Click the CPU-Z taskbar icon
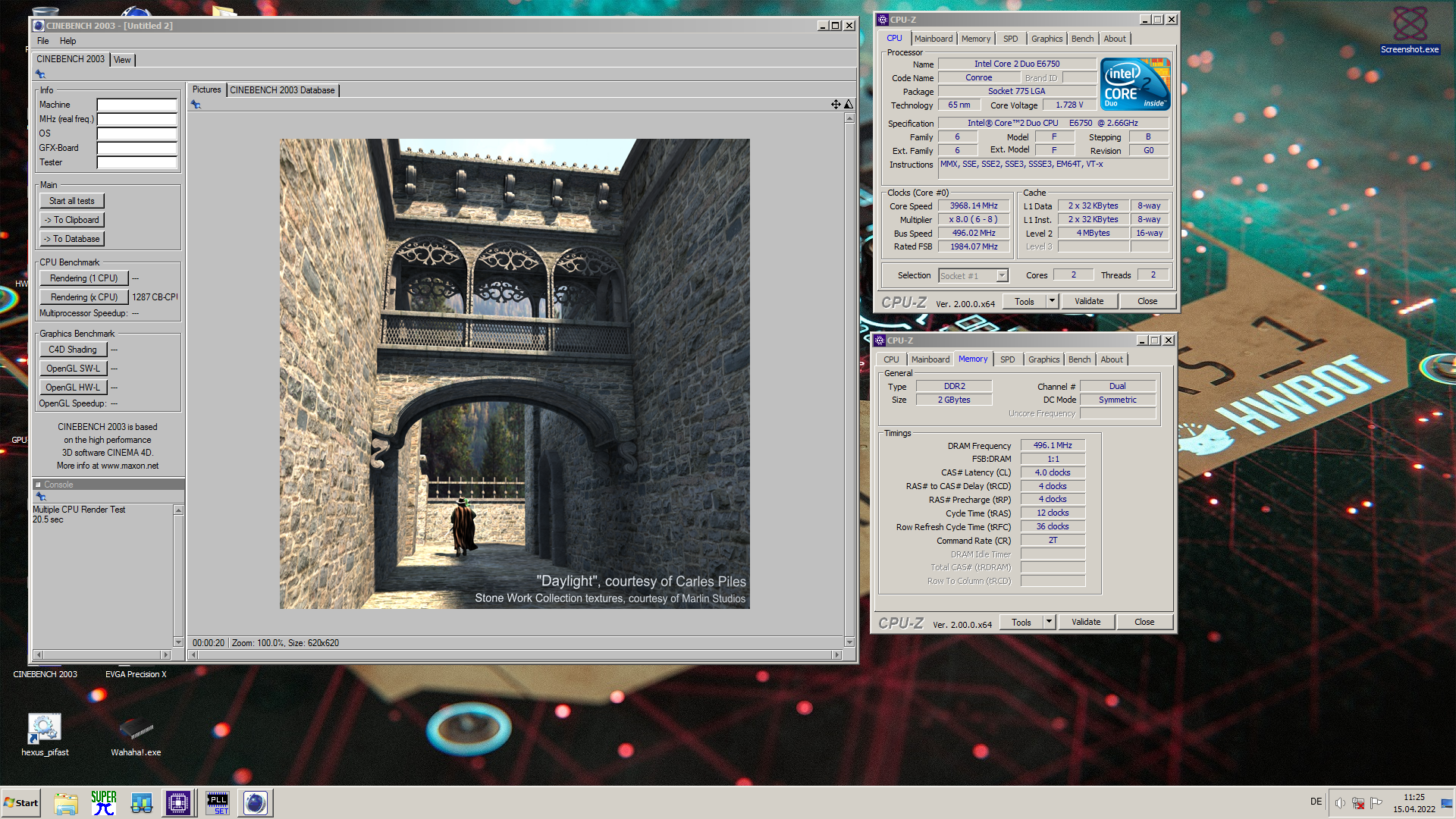 point(178,803)
